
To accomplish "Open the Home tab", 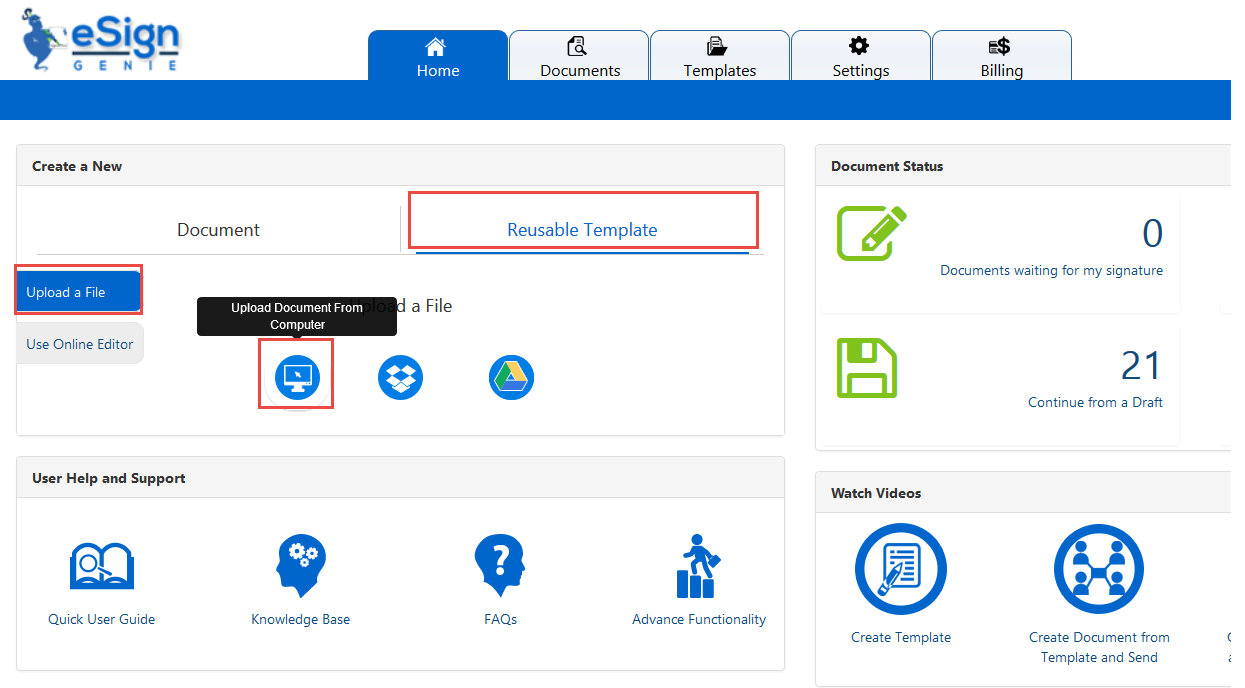I will click(x=438, y=56).
